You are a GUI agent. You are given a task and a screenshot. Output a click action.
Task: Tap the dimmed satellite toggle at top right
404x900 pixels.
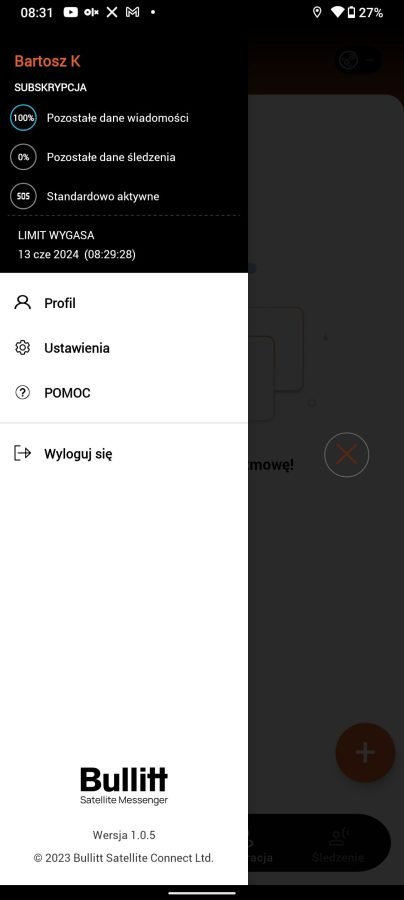point(357,60)
